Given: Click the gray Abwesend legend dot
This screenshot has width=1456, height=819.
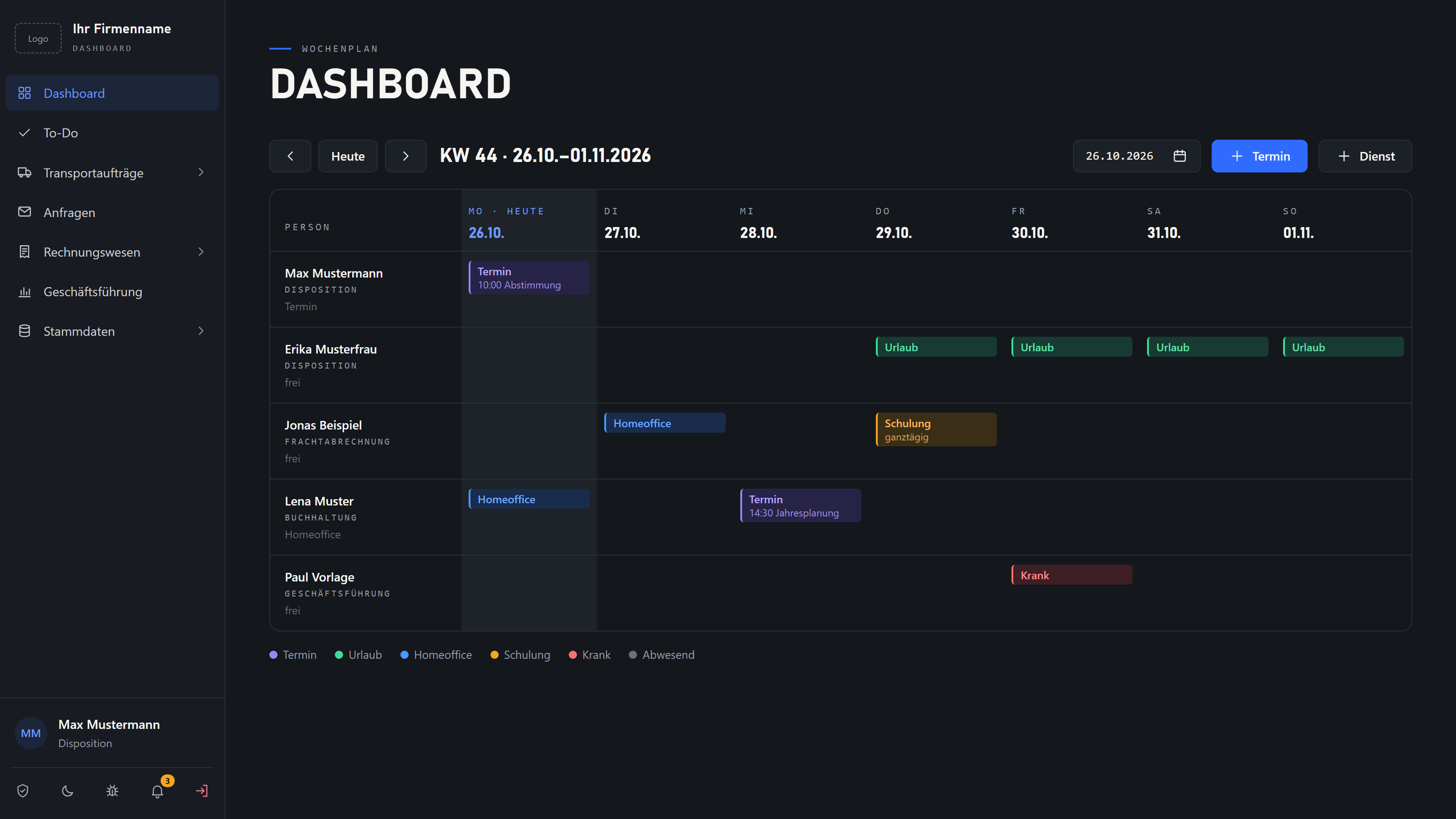Looking at the screenshot, I should [633, 655].
